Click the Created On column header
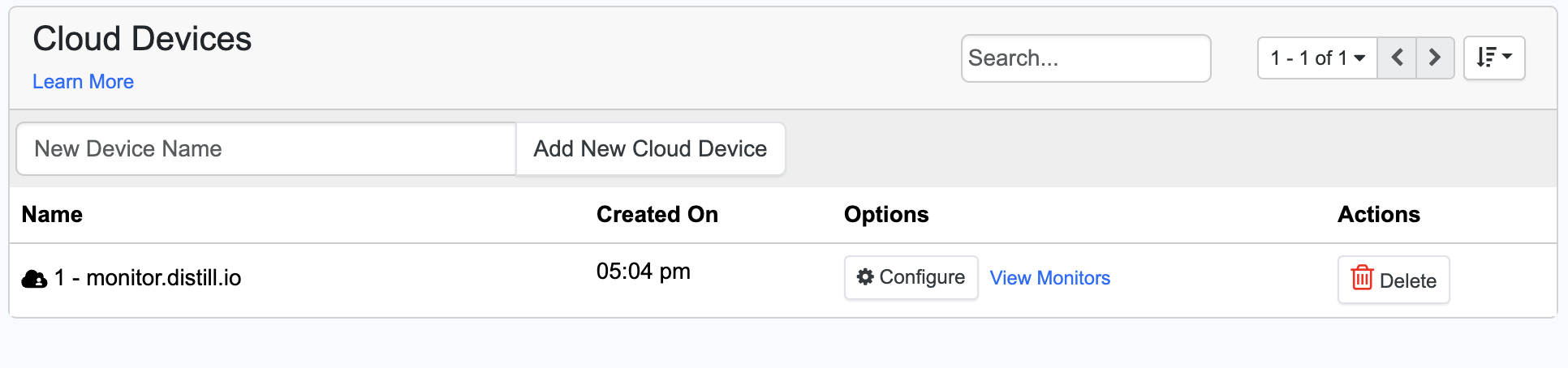Image resolution: width=1568 pixels, height=368 pixels. (x=657, y=215)
